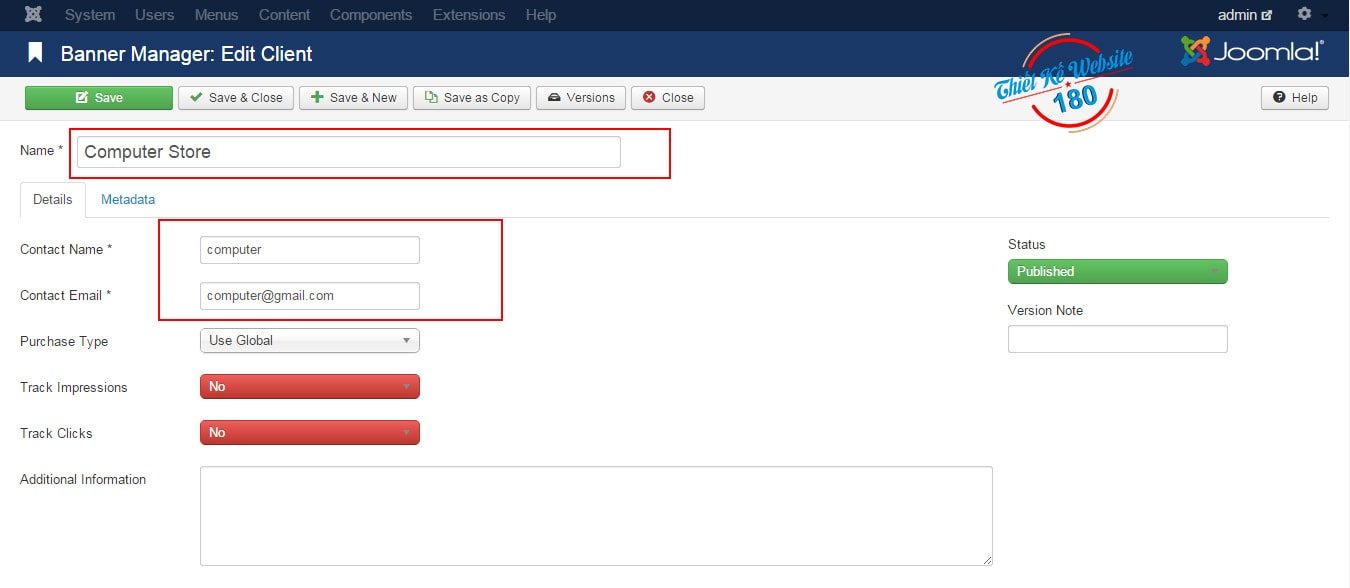Open the settings gear icon top right

click(1305, 14)
